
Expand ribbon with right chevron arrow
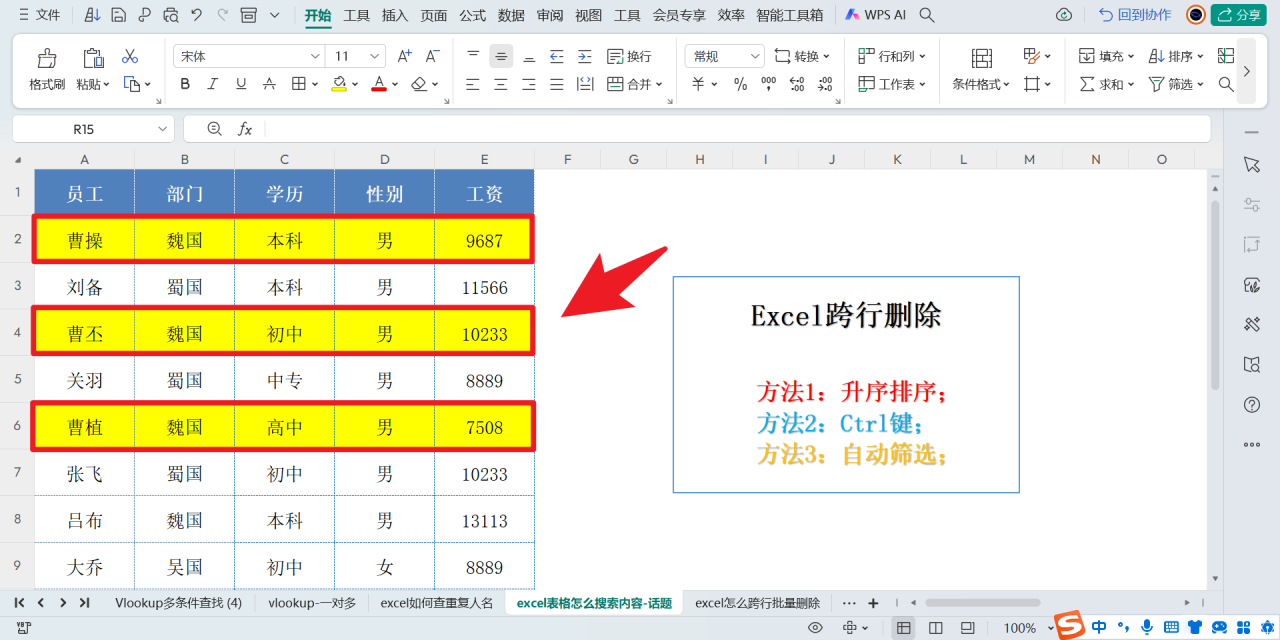click(x=1246, y=71)
